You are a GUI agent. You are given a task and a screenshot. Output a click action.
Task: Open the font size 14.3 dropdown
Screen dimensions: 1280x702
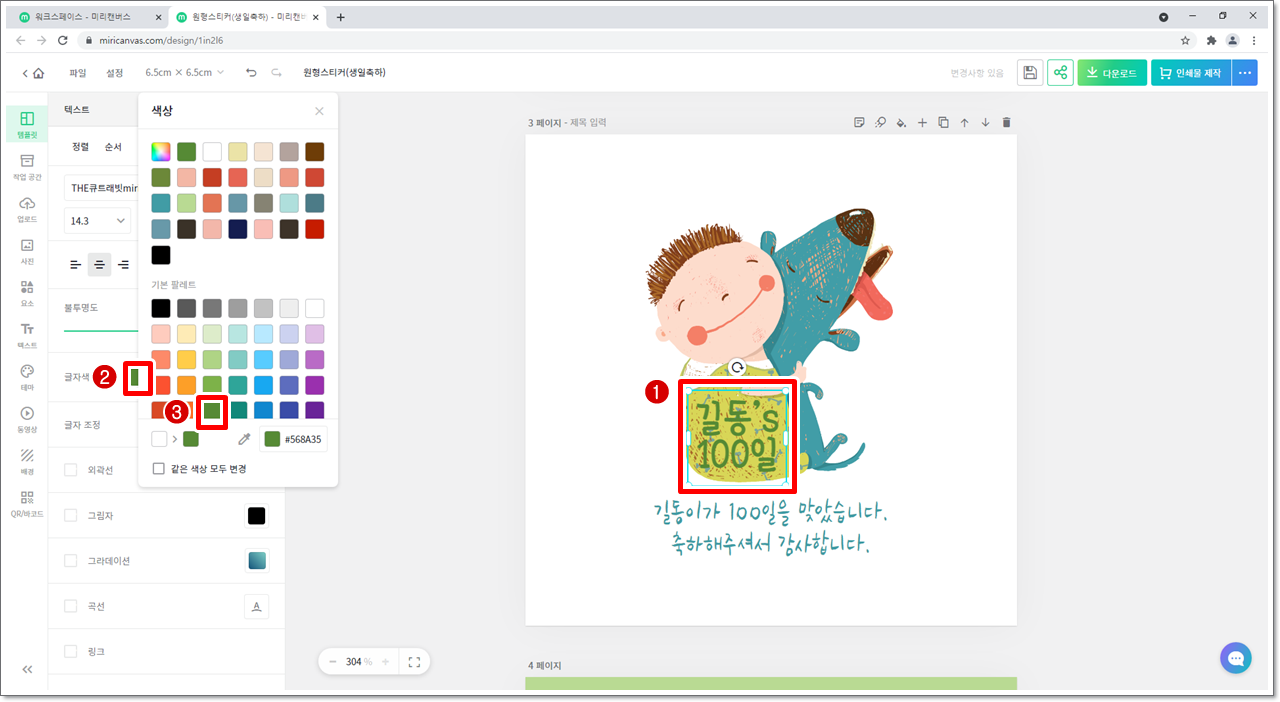click(98, 220)
